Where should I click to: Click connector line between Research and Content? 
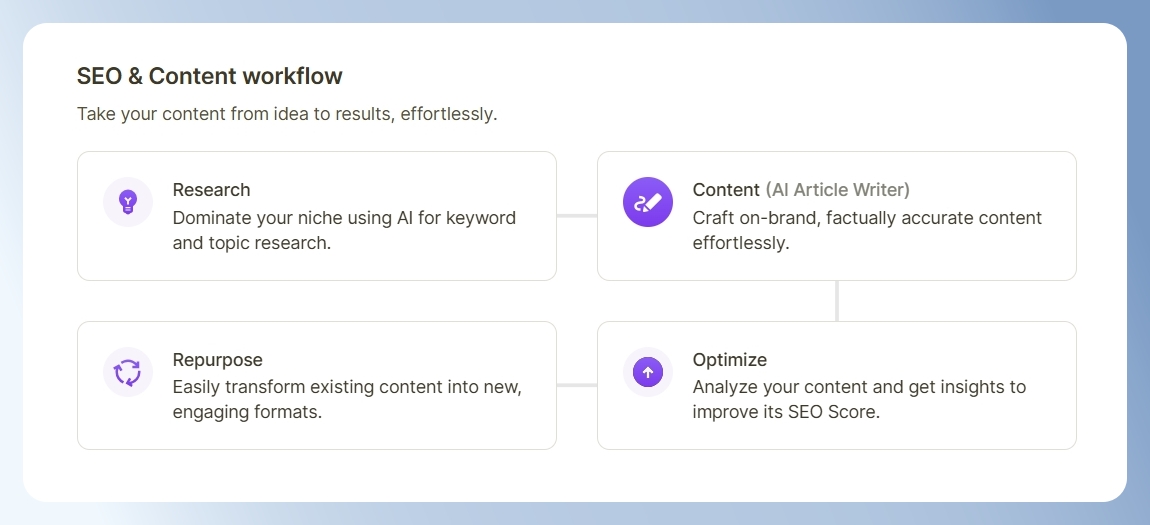pyautogui.click(x=576, y=216)
